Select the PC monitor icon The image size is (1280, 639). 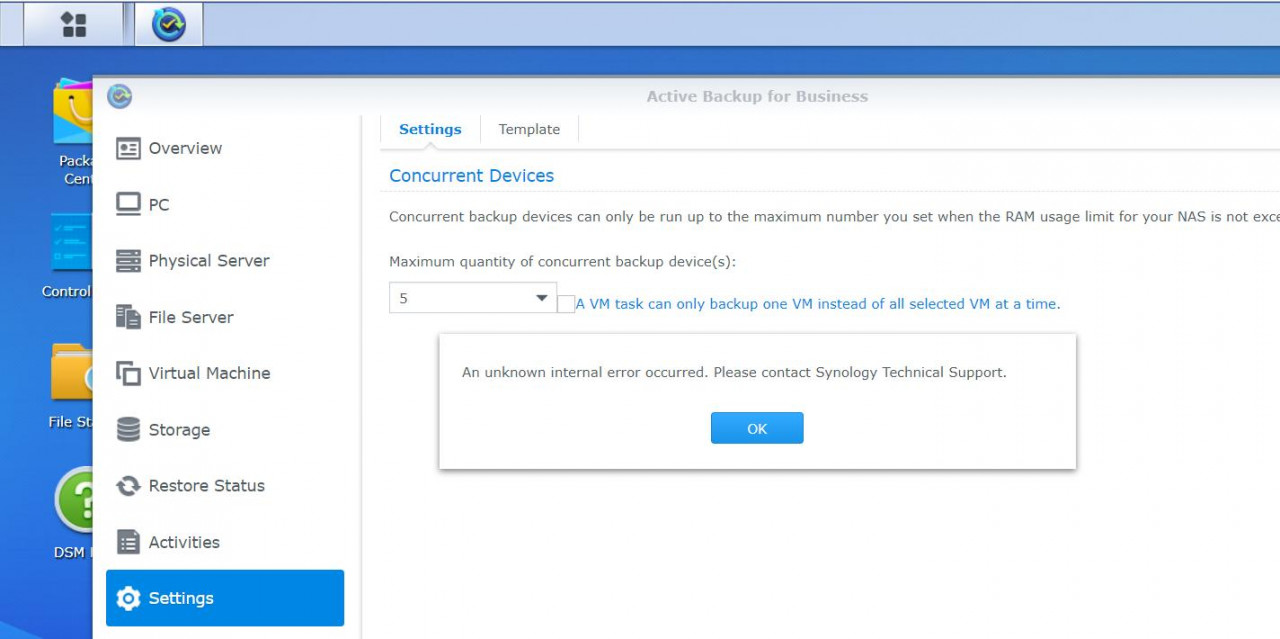pos(128,204)
